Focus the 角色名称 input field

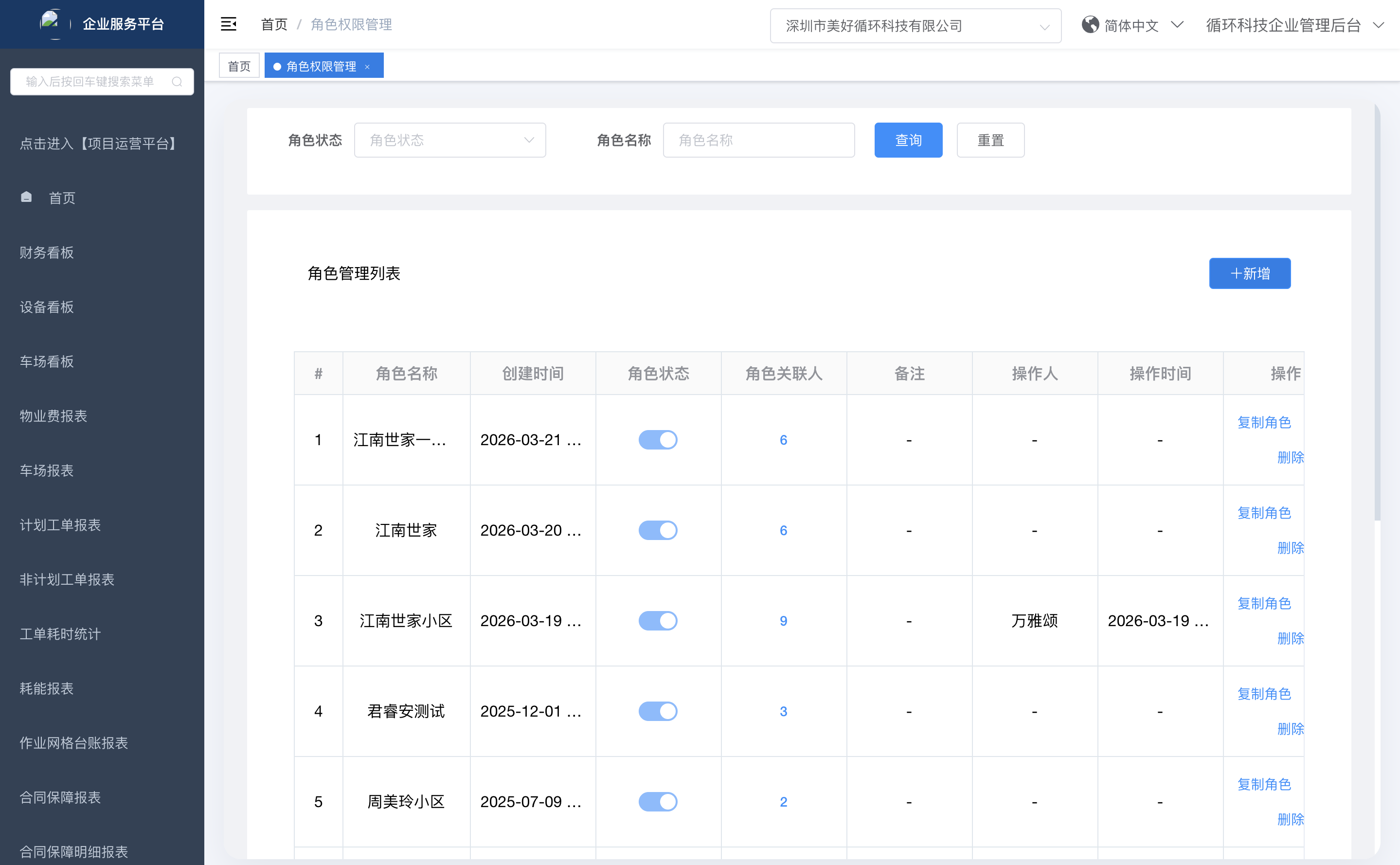coord(758,140)
